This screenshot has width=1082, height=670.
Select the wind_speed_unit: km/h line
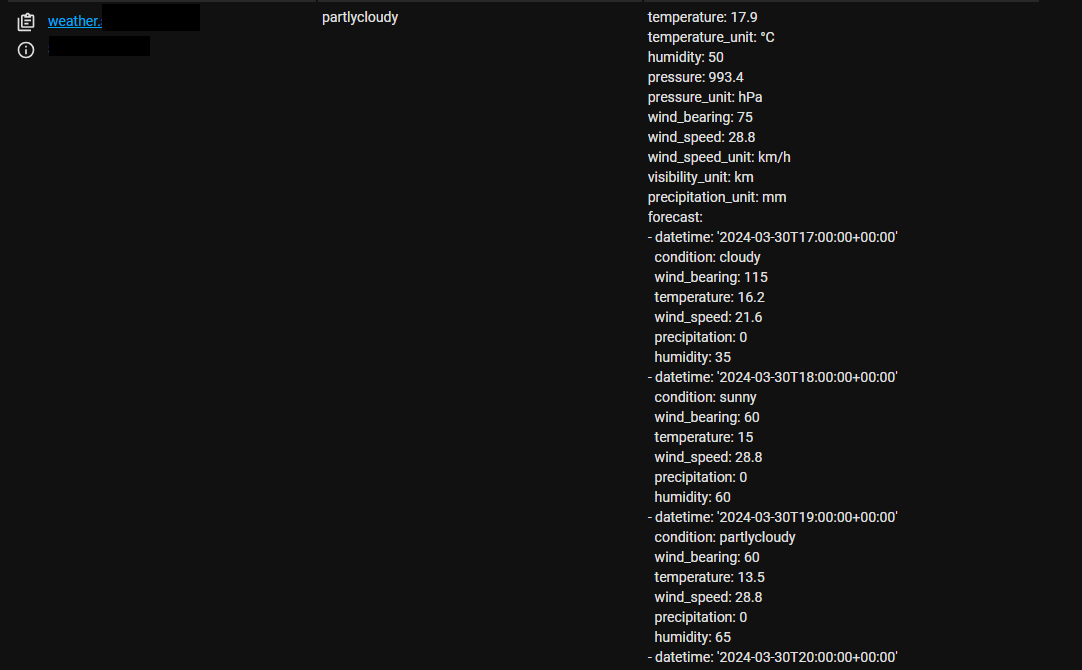(719, 157)
